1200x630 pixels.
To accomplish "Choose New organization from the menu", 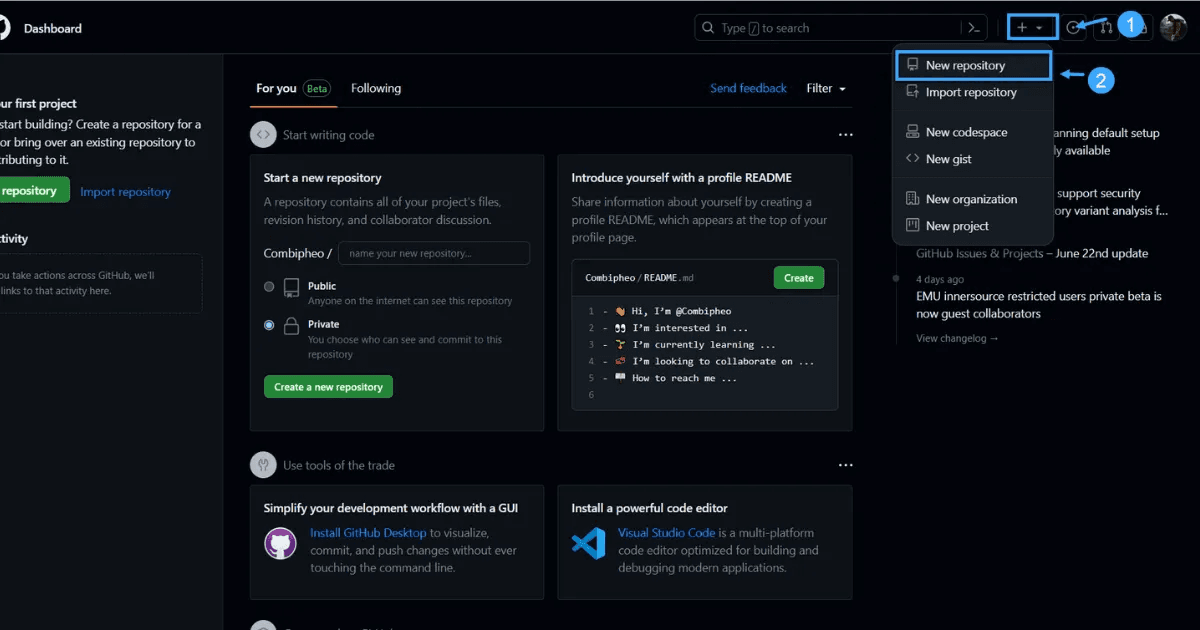I will pyautogui.click(x=973, y=199).
